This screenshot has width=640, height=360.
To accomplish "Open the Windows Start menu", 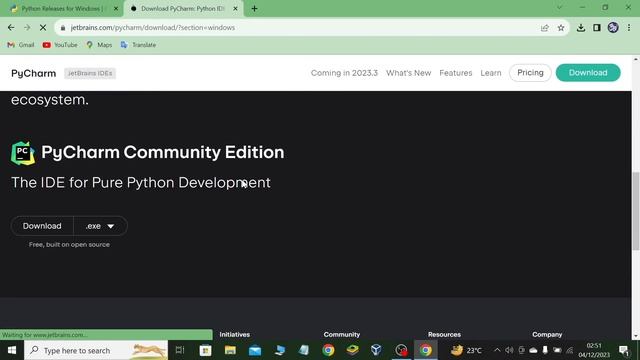I will coord(12,350).
